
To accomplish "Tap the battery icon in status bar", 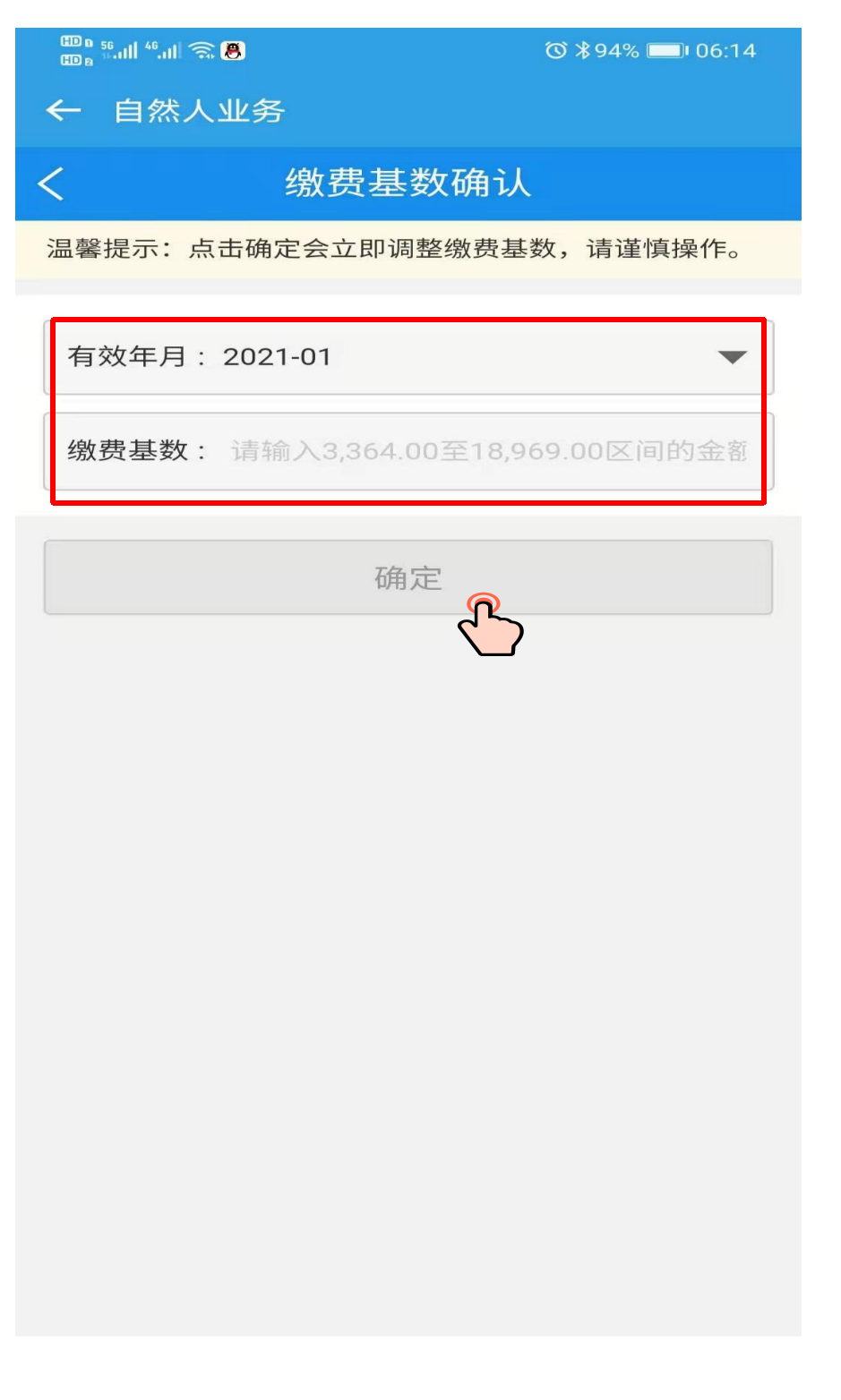I will [667, 51].
